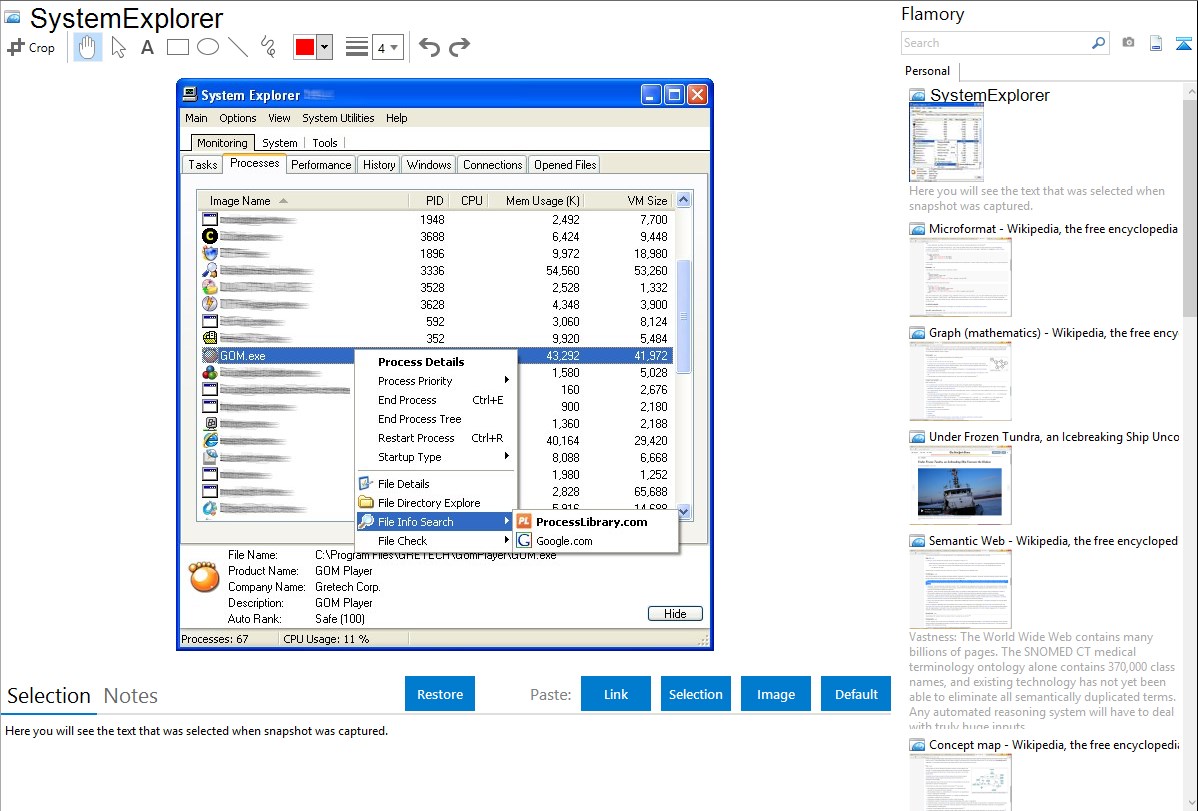Screen dimensions: 1198x811
Task: Expand the File Info Search submenu
Action: [x=436, y=521]
